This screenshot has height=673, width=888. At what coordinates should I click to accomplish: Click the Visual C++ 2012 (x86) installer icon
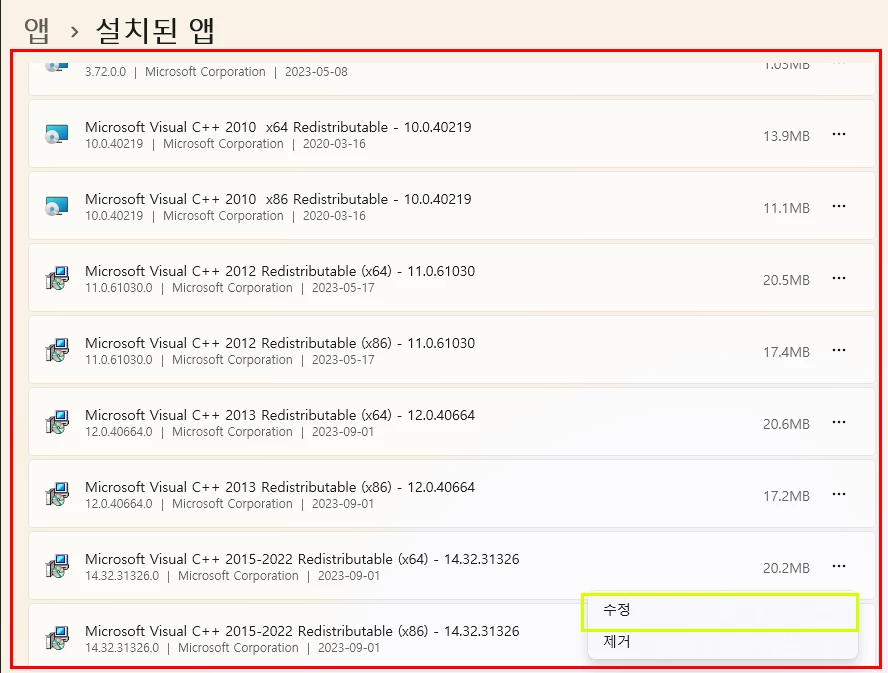coord(57,351)
